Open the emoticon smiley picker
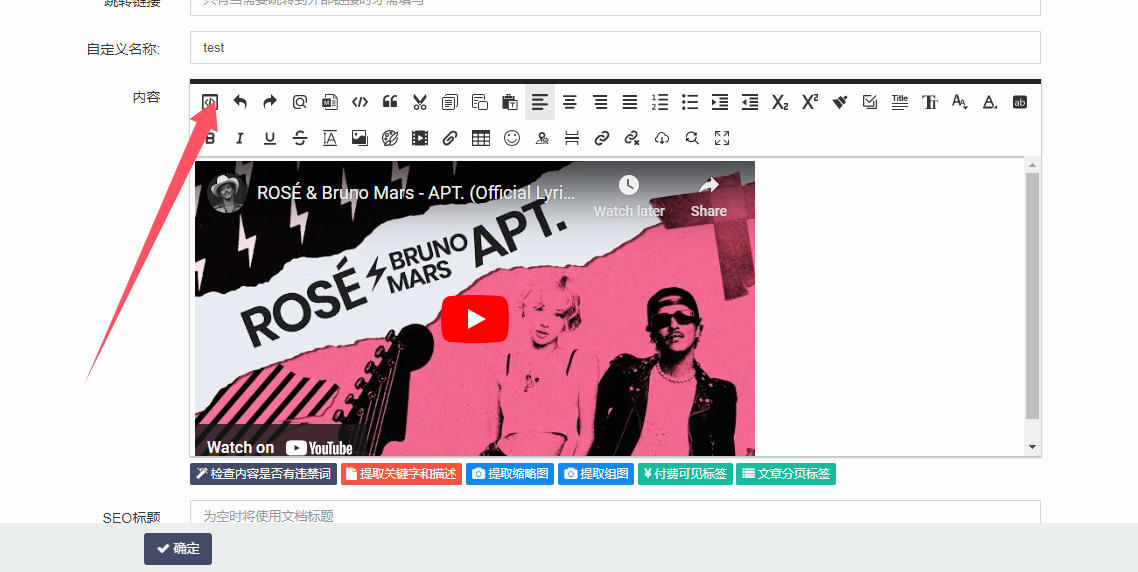This screenshot has width=1138, height=572. pyautogui.click(x=512, y=138)
